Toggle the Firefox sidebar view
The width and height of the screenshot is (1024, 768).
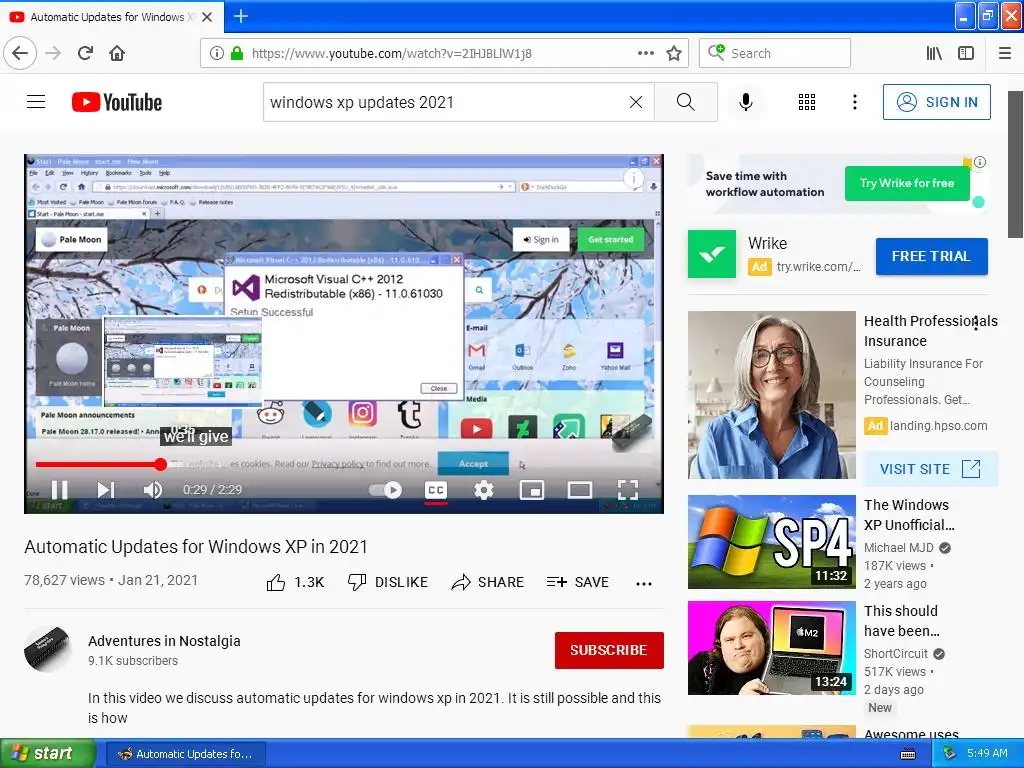pos(966,53)
